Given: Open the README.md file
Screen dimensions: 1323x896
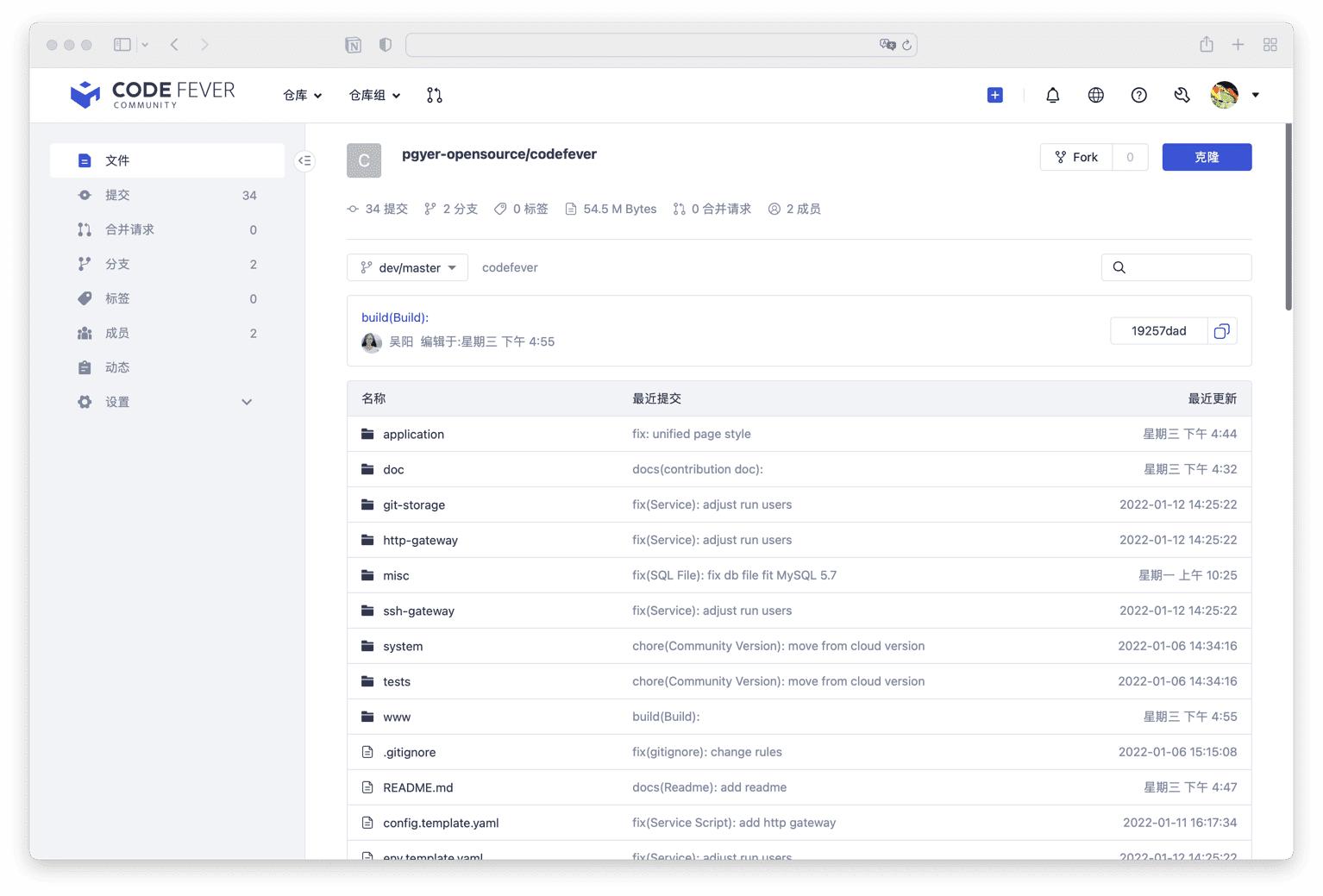Looking at the screenshot, I should coord(418,787).
